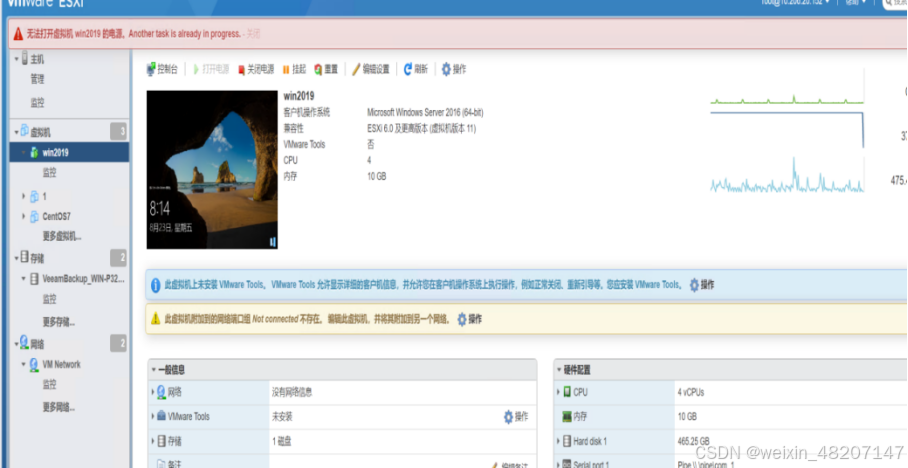Click the 关闭电源 power off button
The height and width of the screenshot is (468, 908).
coord(255,69)
